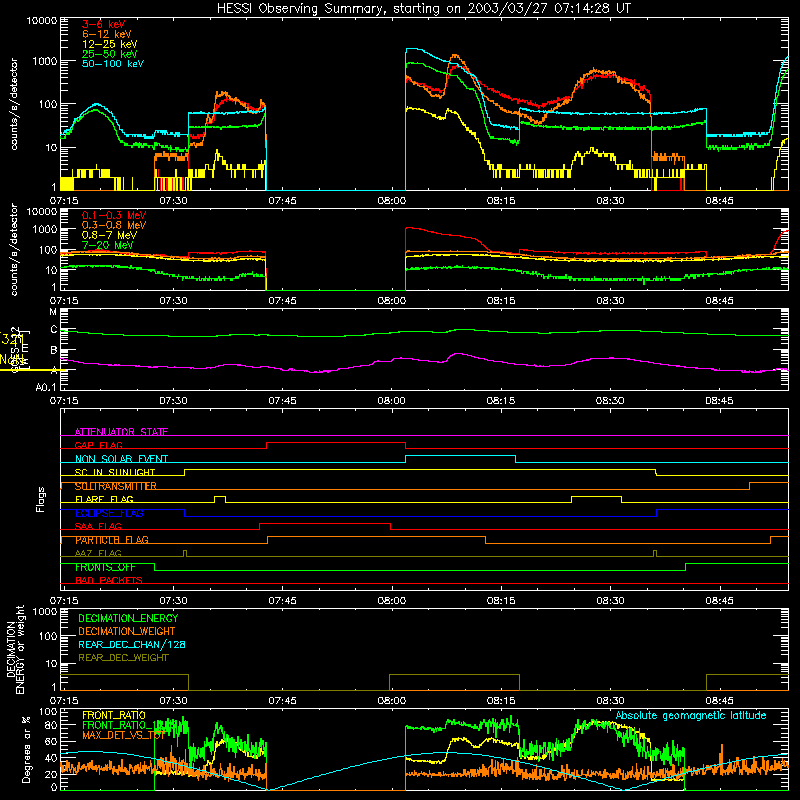This screenshot has height=800, width=800.
Task: Select the FRONTS_OFF flag label
Action: coord(105,567)
